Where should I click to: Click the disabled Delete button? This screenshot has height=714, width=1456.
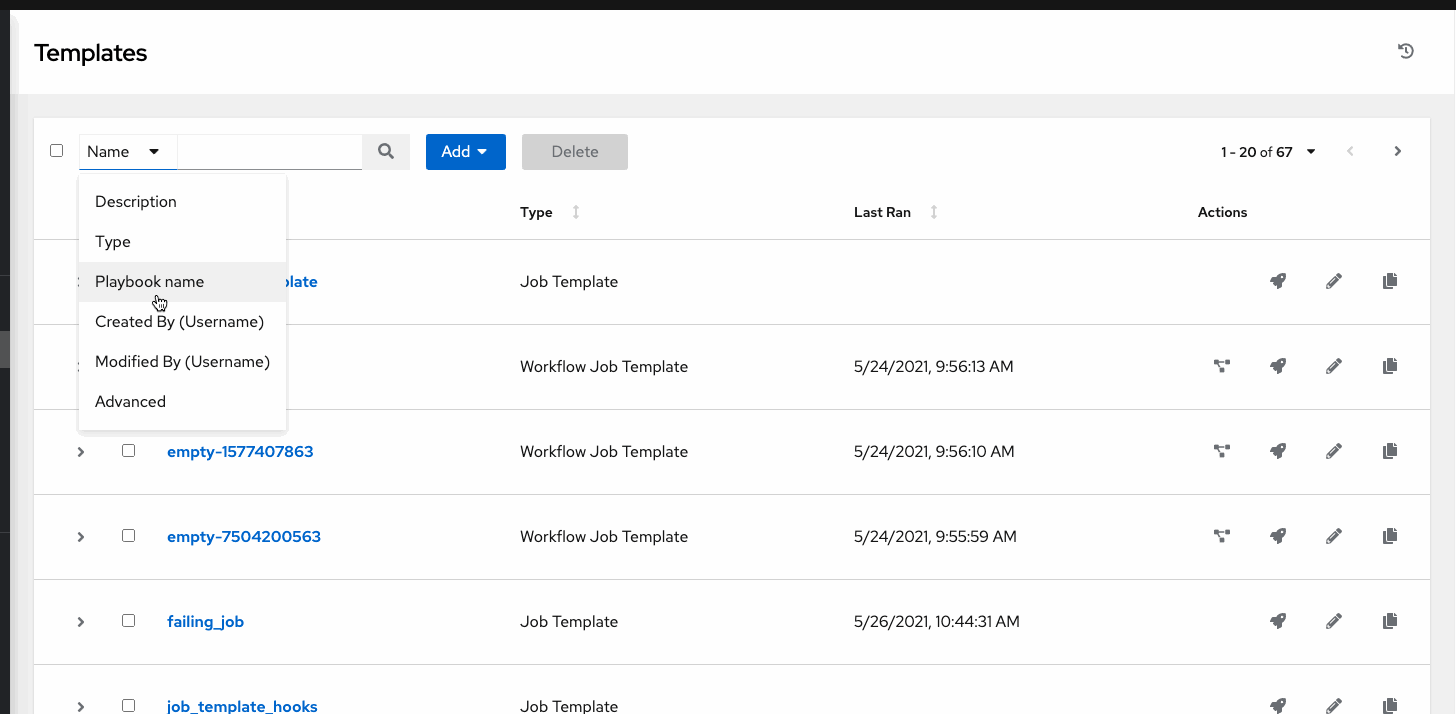pyautogui.click(x=575, y=152)
